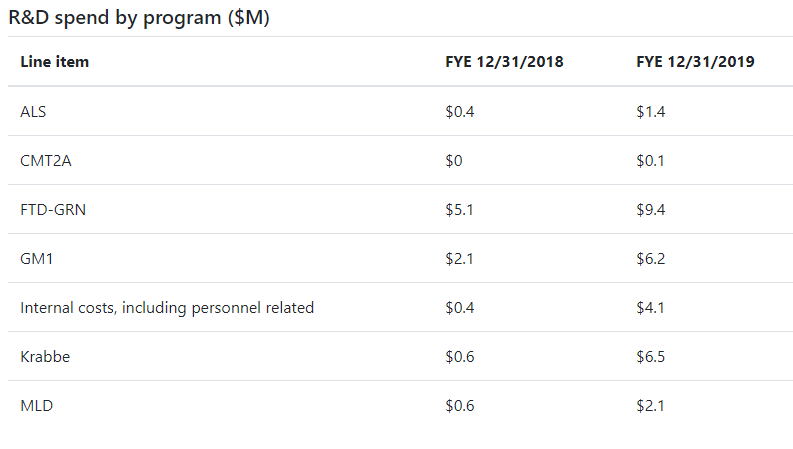The width and height of the screenshot is (793, 449).
Task: Select the MLD row label
Action: (36, 406)
